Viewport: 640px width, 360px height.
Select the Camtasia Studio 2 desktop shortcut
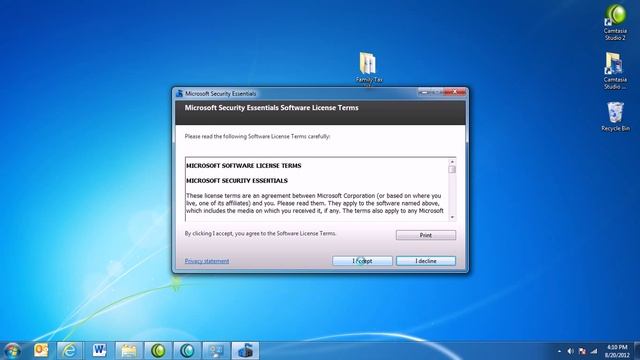click(615, 22)
